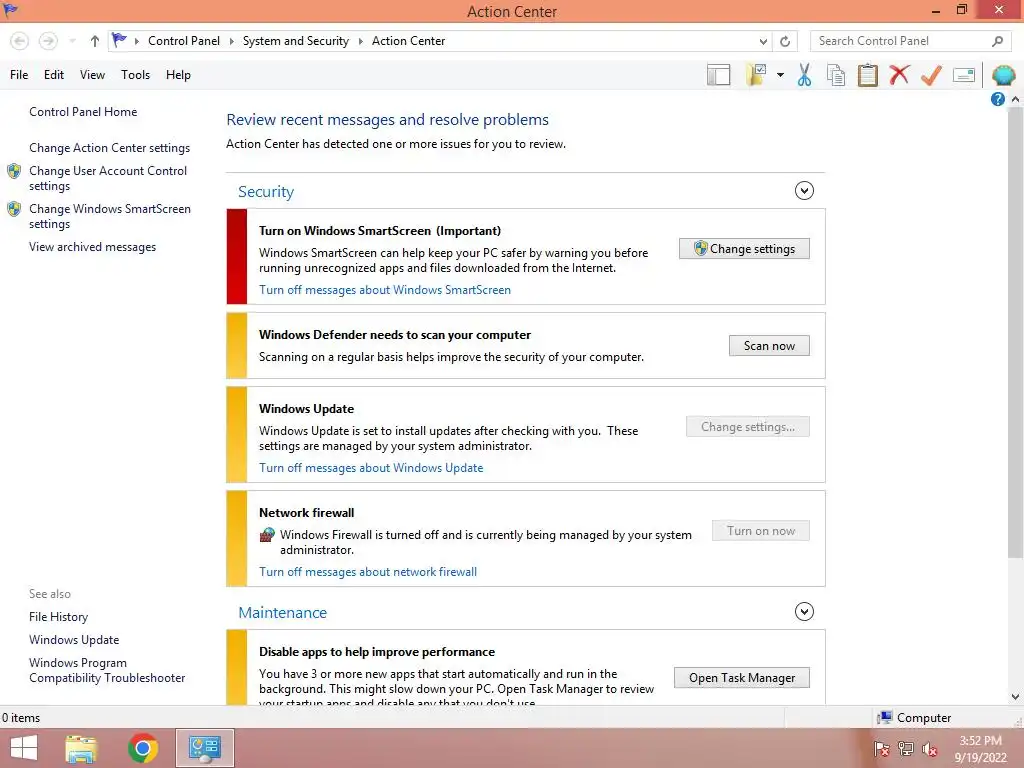
Task: Open the Help menu
Action: coord(178,75)
